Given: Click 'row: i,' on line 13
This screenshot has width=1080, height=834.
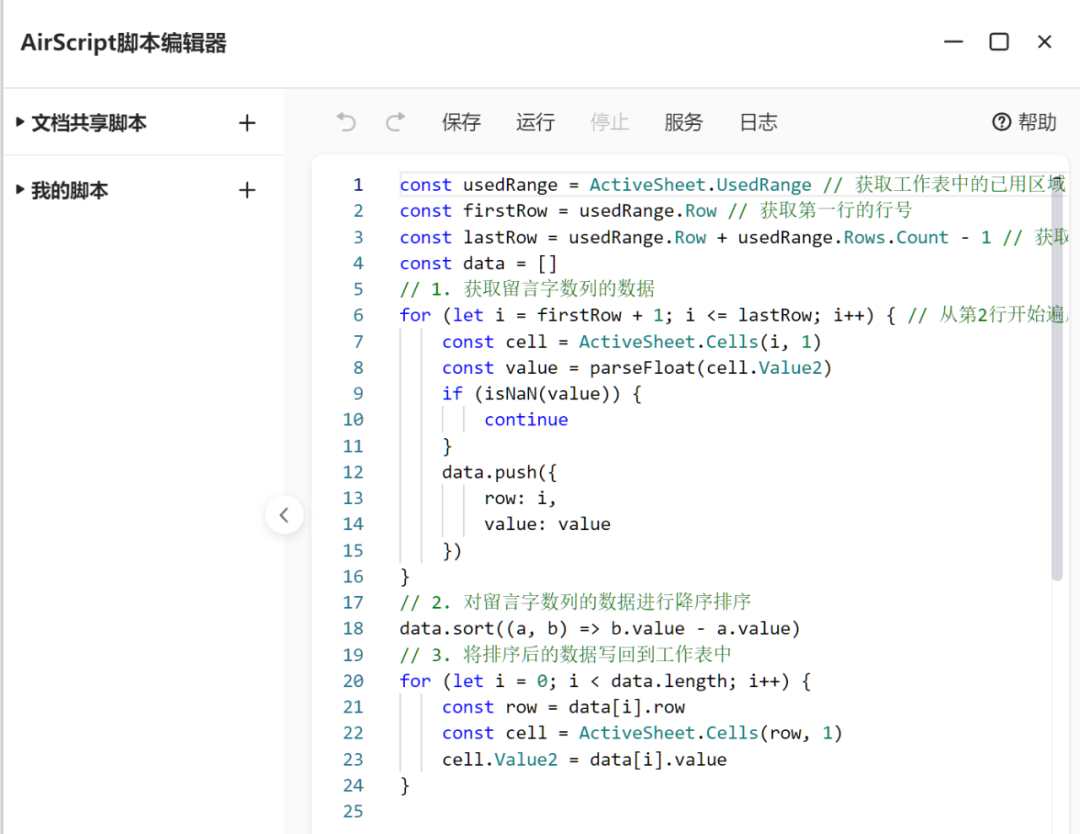Looking at the screenshot, I should click(520, 499).
